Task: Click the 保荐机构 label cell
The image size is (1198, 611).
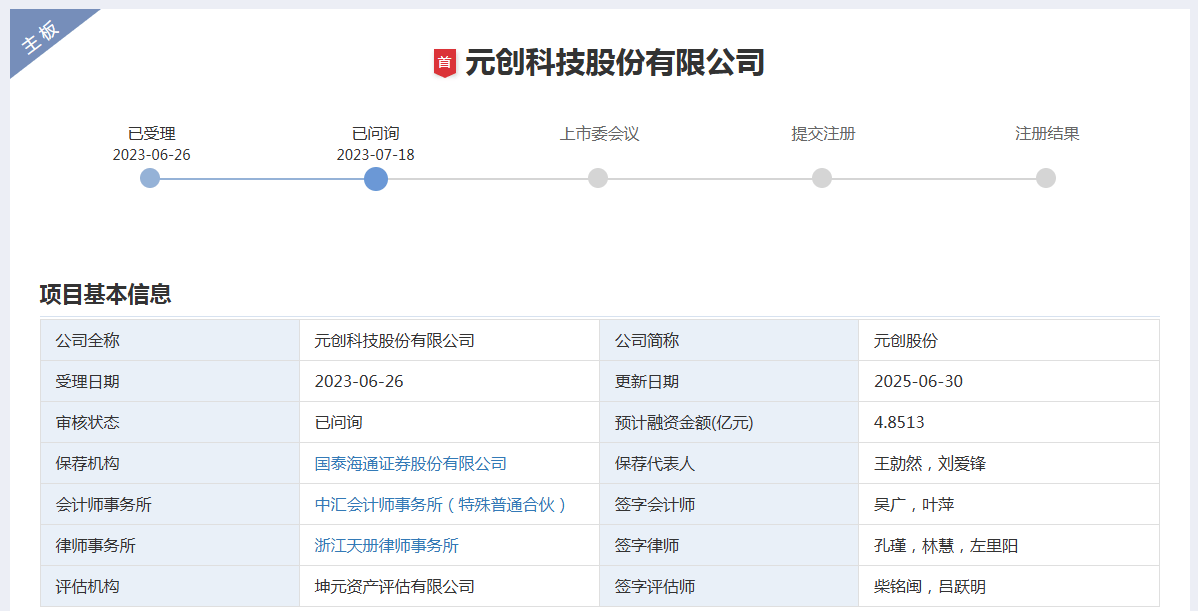Action: point(170,464)
